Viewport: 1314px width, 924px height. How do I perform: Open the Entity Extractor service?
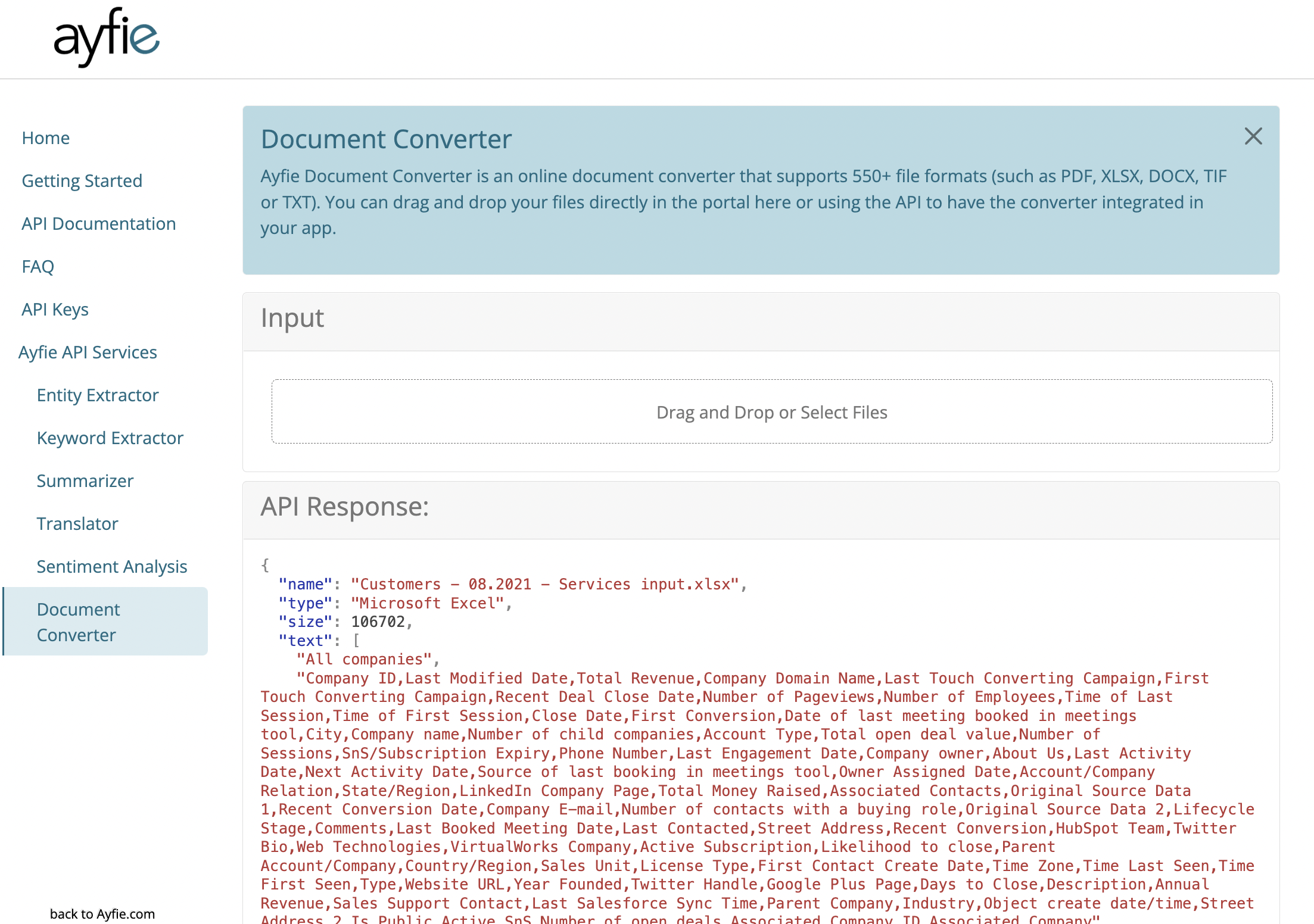coord(98,395)
